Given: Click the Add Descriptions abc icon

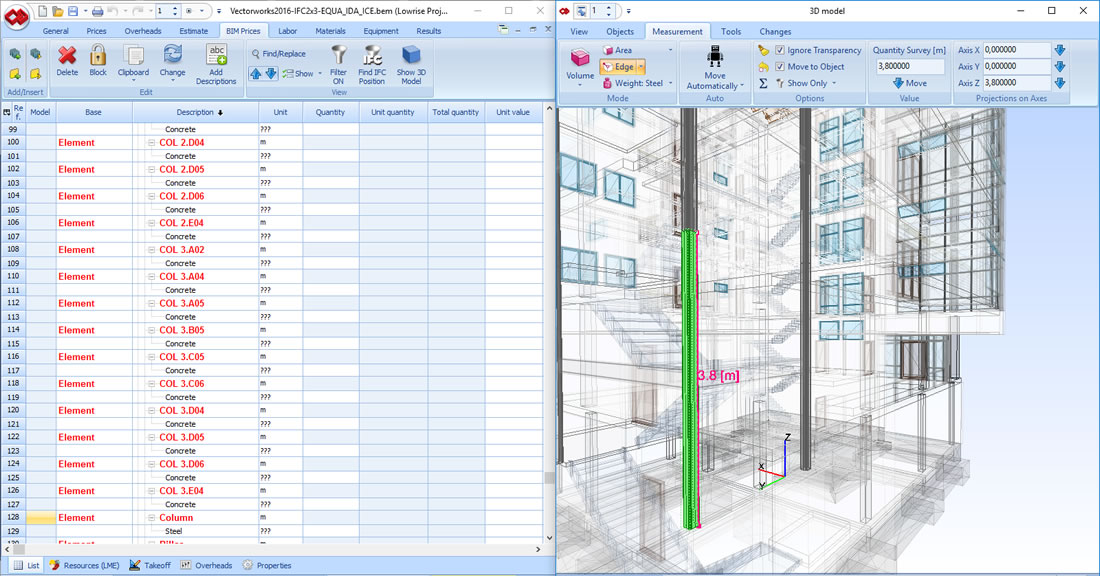Looking at the screenshot, I should (x=216, y=55).
